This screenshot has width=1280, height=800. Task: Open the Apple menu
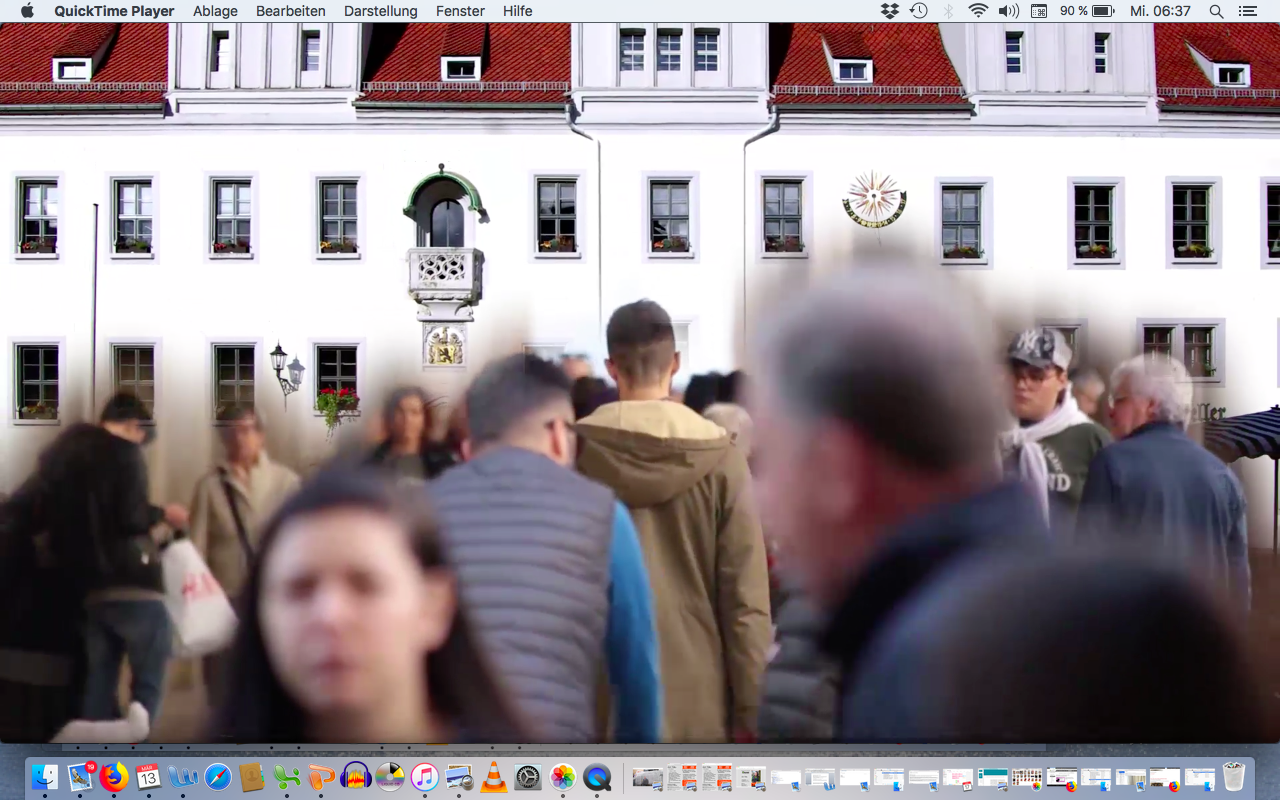tap(27, 11)
